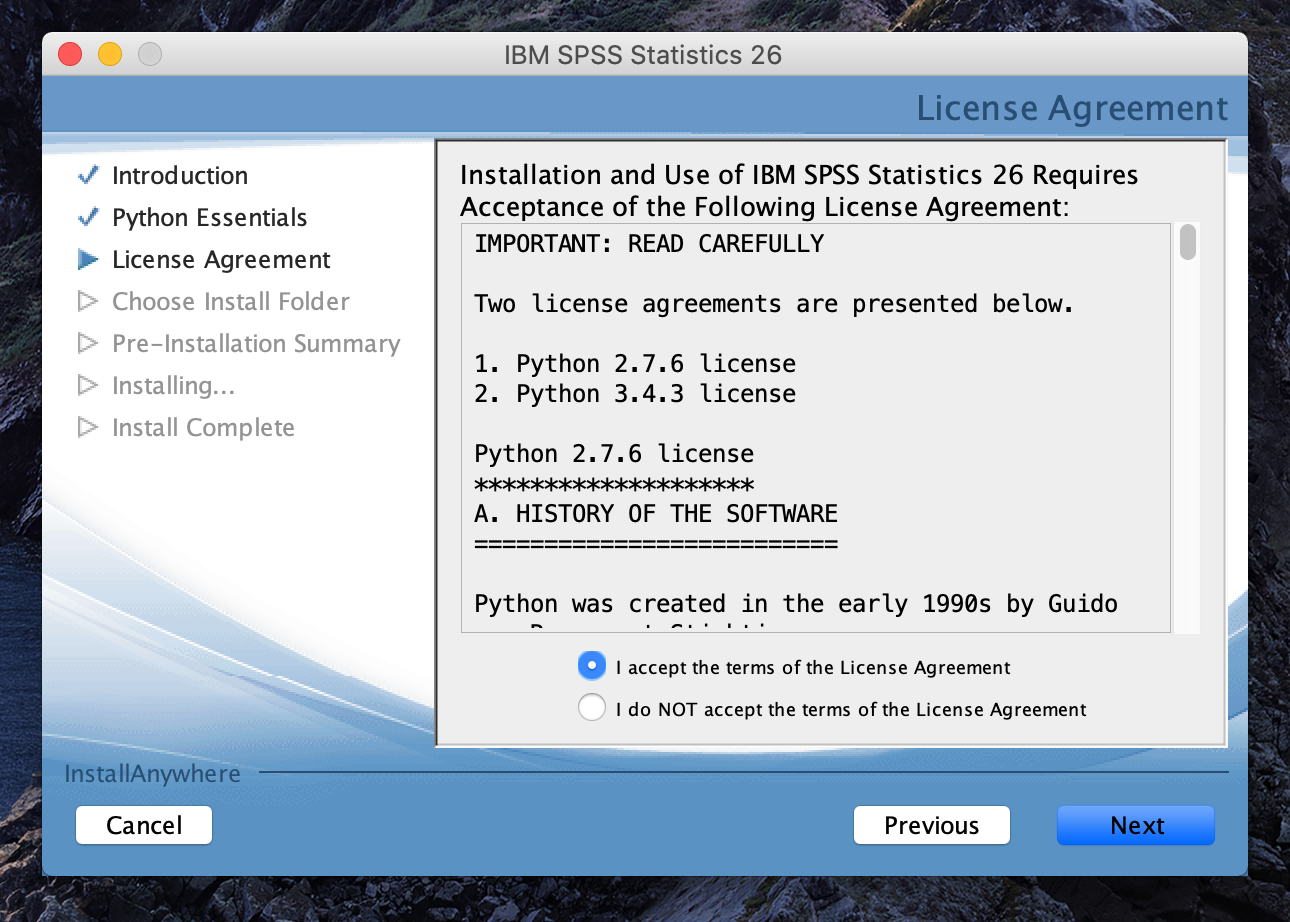Cancel the SPSS installation
This screenshot has height=922, width=1290.
144,825
